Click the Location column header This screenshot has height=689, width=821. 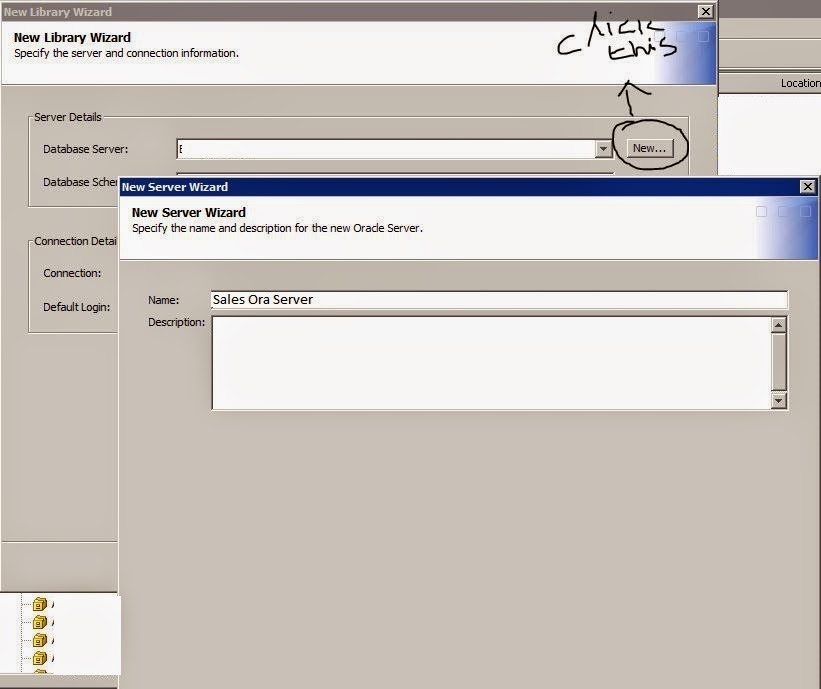[x=800, y=83]
